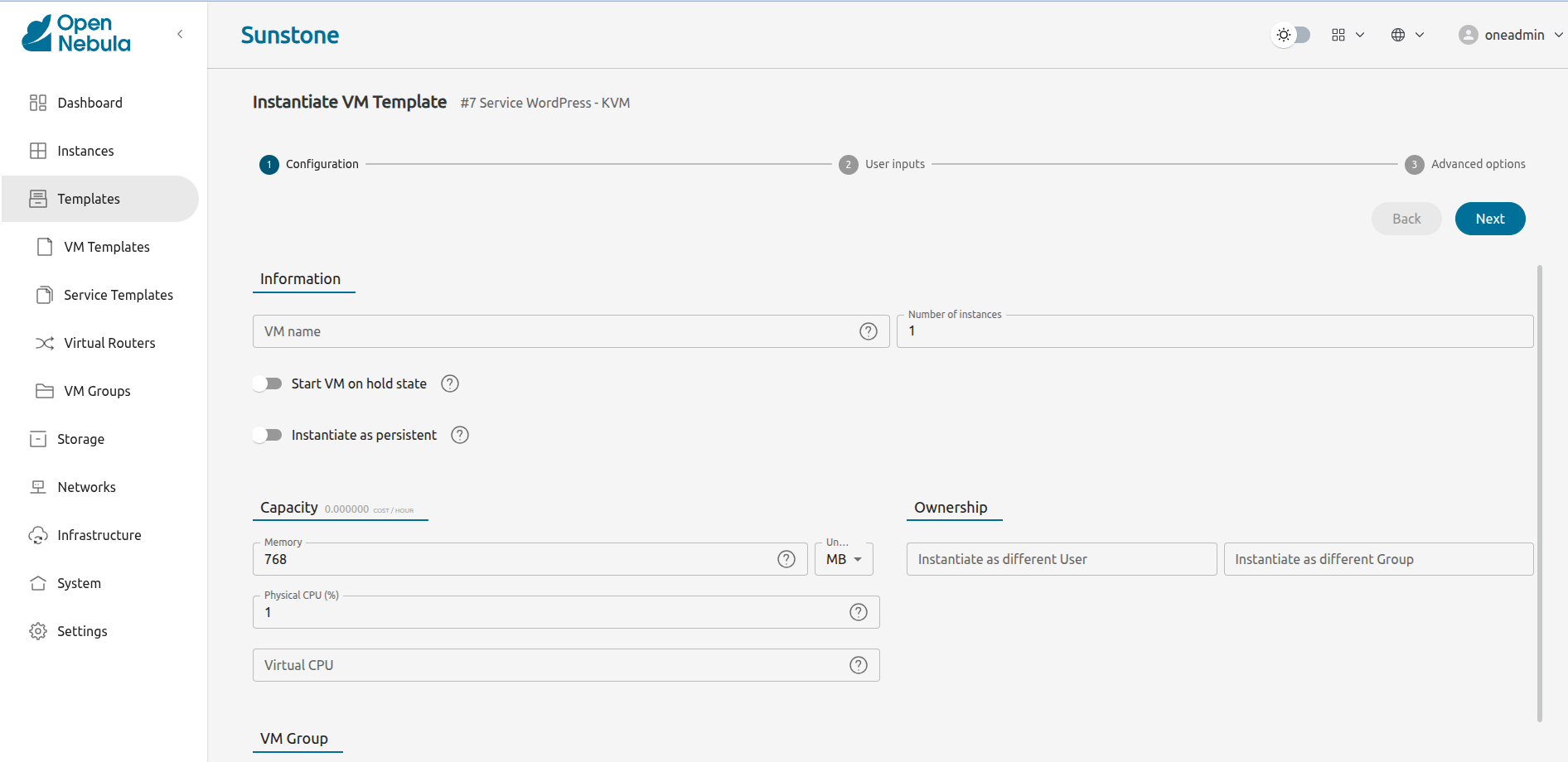This screenshot has height=762, width=1568.
Task: Click the help icon in VM name field
Action: (x=868, y=331)
